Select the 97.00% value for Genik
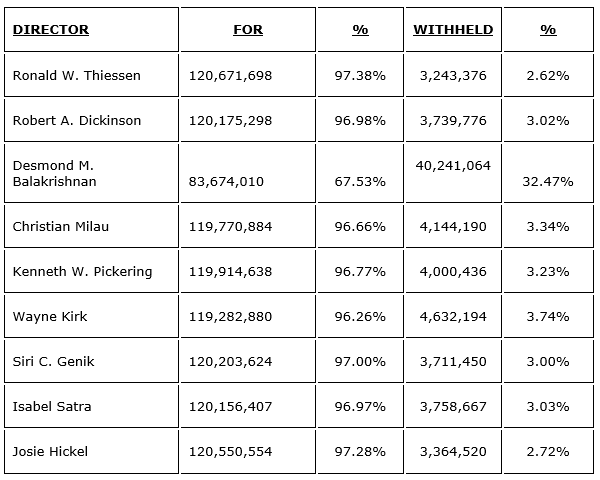 point(360,362)
